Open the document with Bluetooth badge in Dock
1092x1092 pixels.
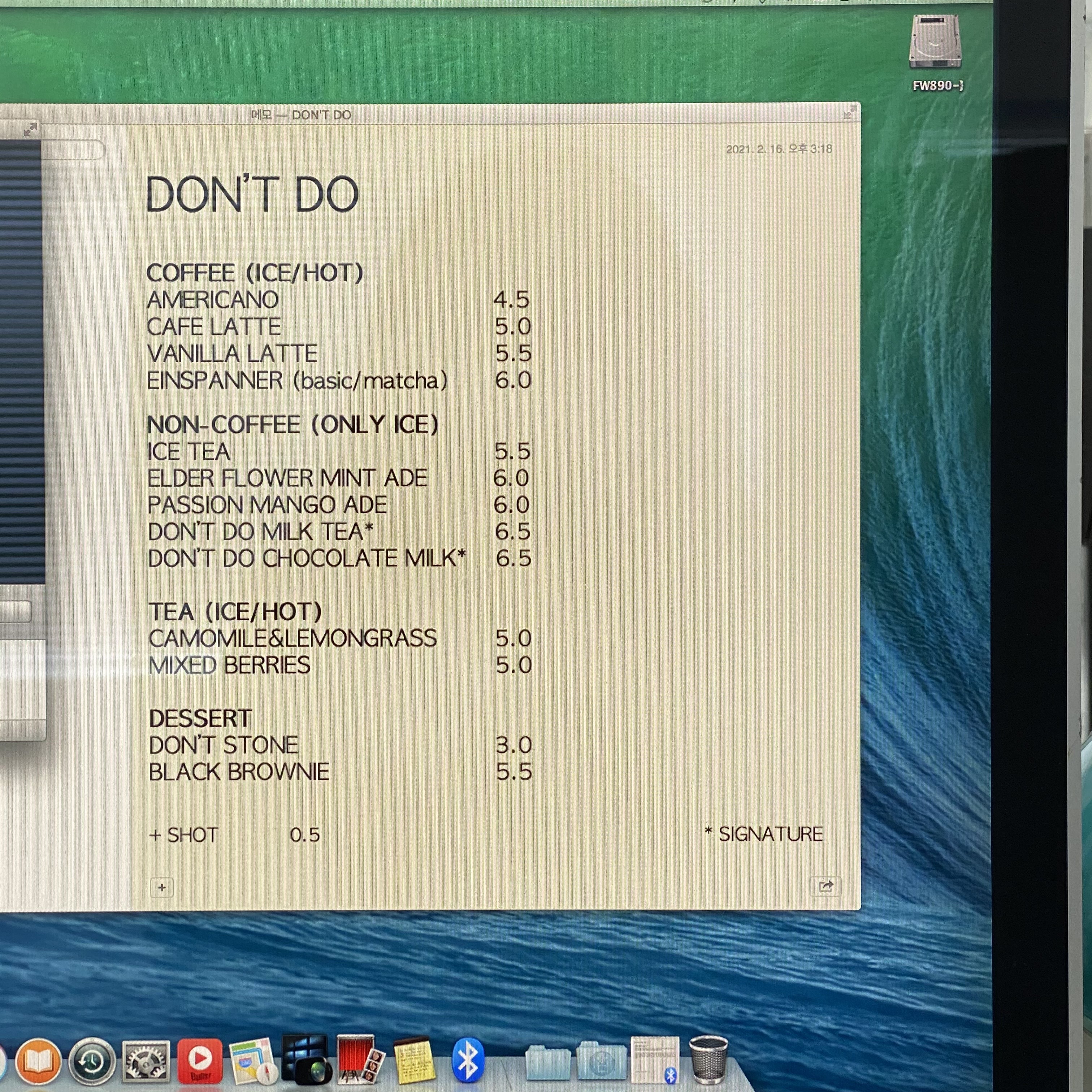[x=655, y=1060]
